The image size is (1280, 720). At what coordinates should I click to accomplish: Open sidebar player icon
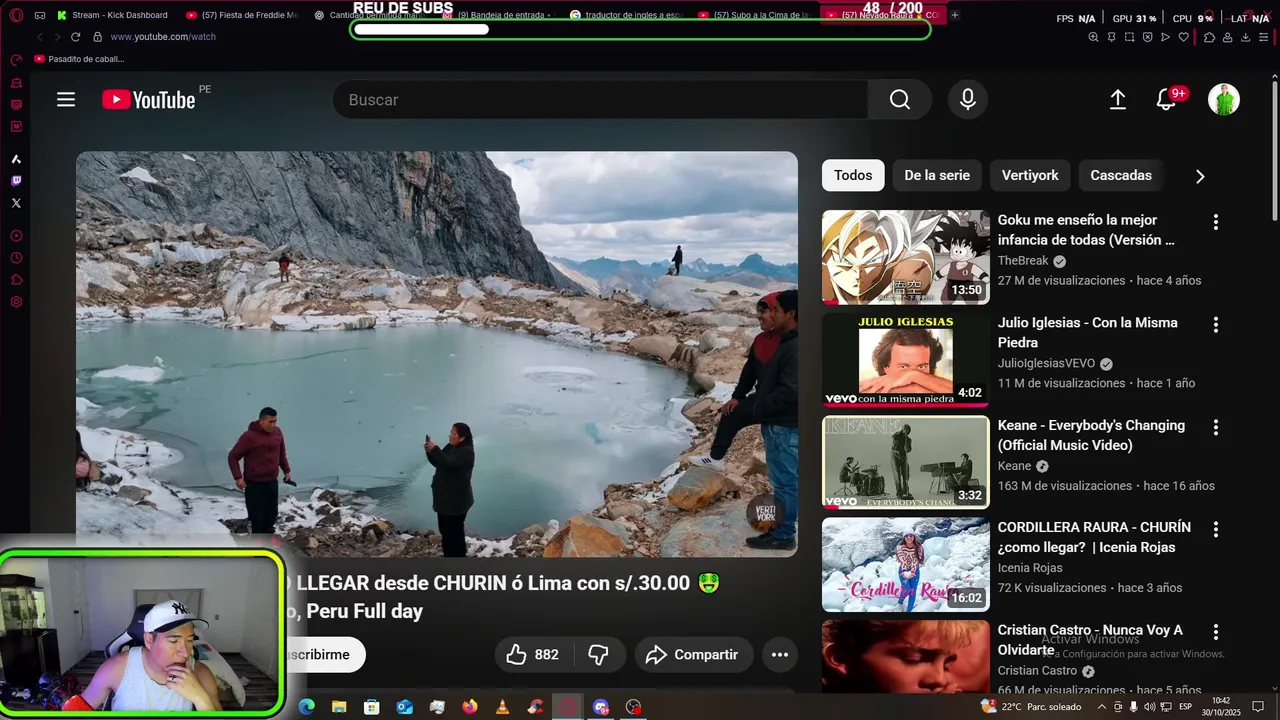(x=16, y=236)
